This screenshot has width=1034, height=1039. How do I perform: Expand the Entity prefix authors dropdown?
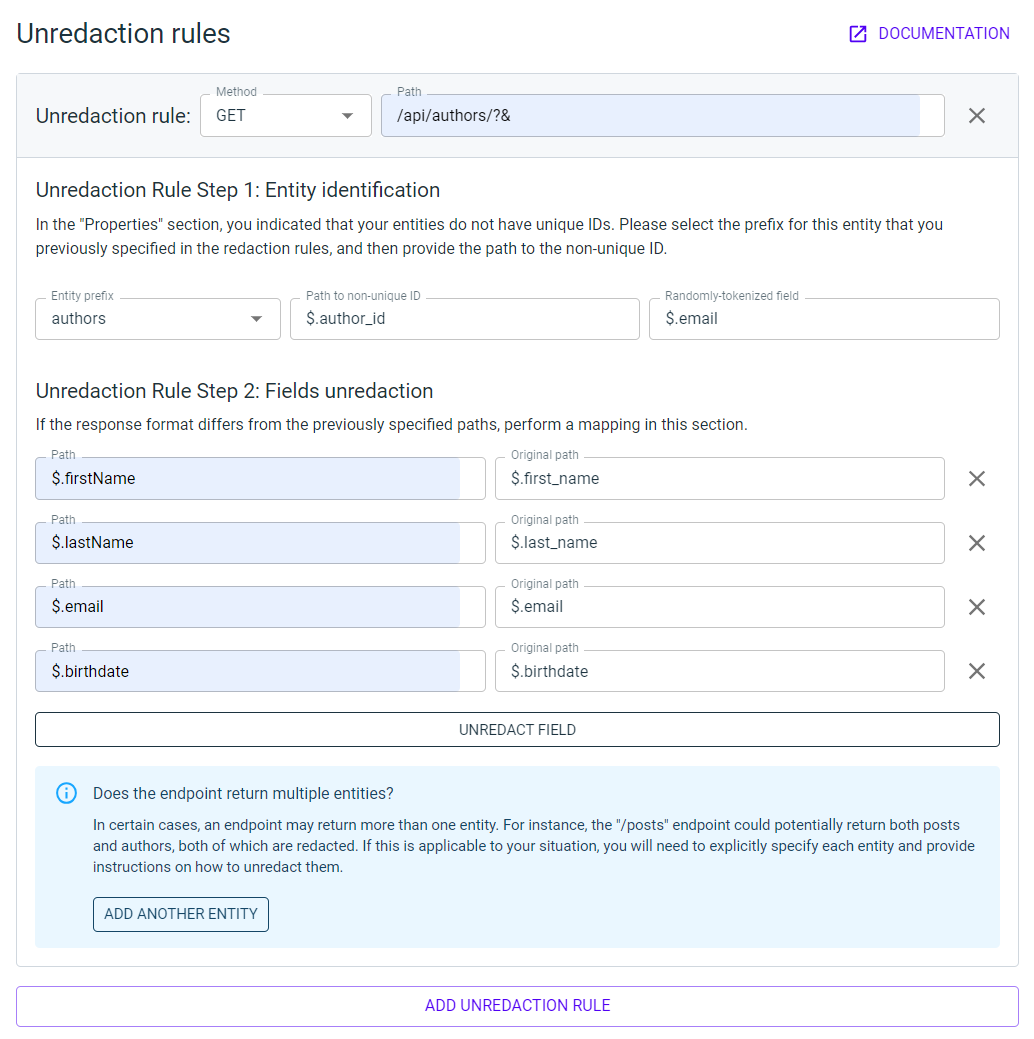pos(157,319)
